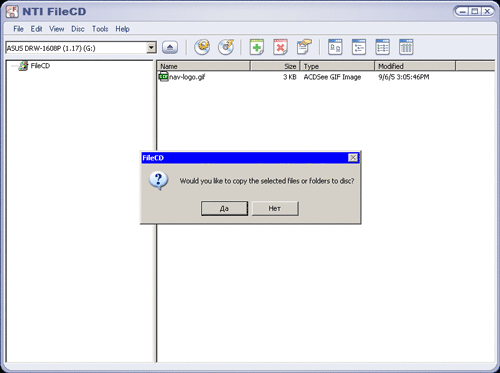Switch to small icons view
This screenshot has width=500, height=373.
tap(359, 47)
